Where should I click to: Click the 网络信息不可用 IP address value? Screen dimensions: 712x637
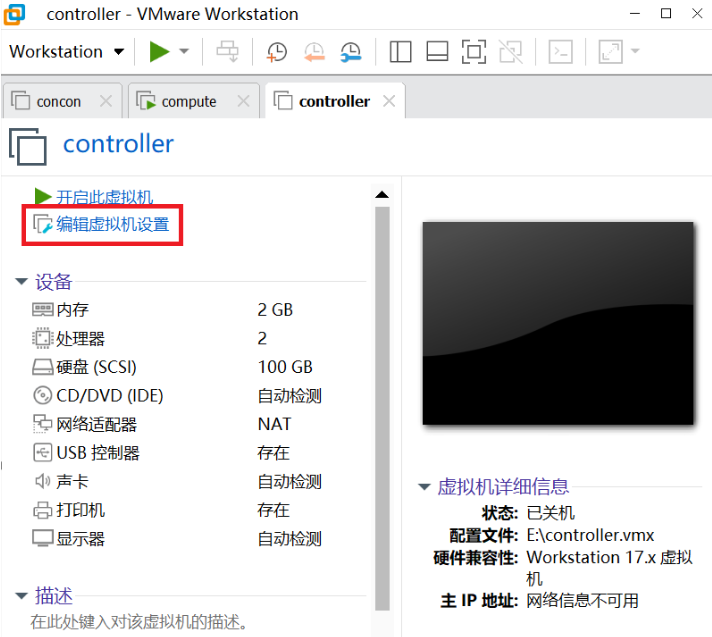coord(583,601)
